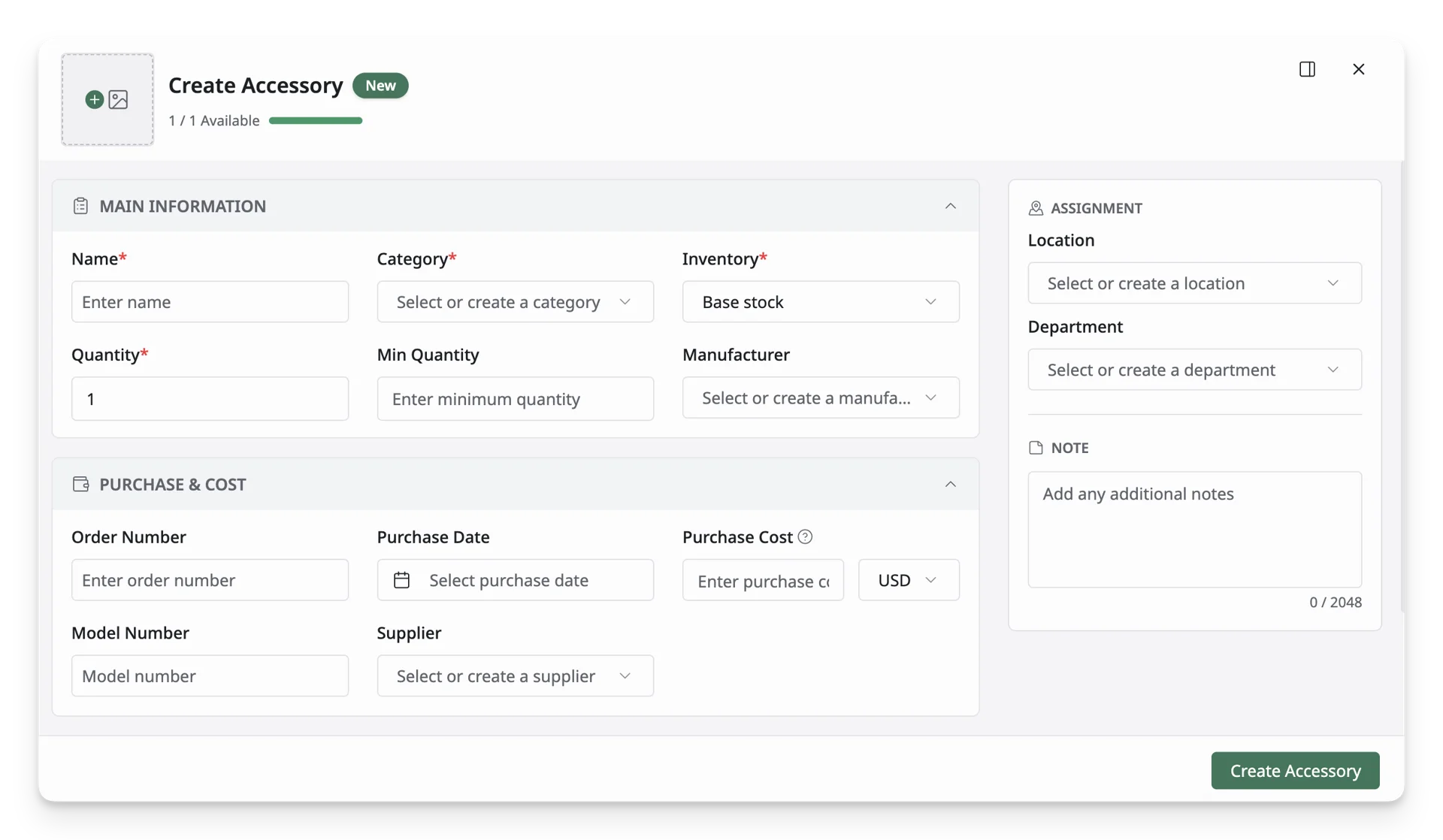This screenshot has height=840, width=1443.
Task: Focus the Name input field
Action: 210,302
